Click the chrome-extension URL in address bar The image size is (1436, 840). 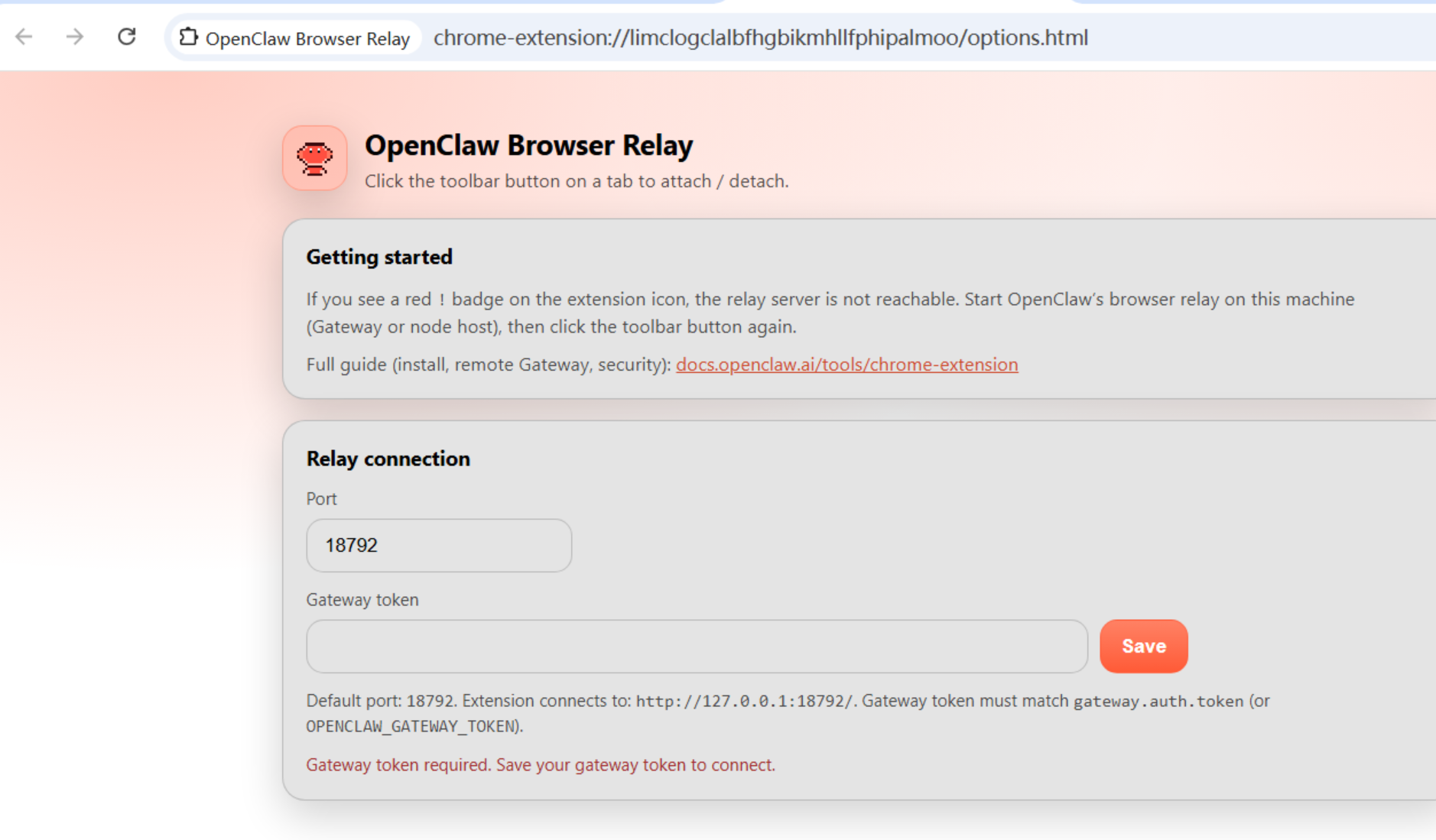pos(760,37)
